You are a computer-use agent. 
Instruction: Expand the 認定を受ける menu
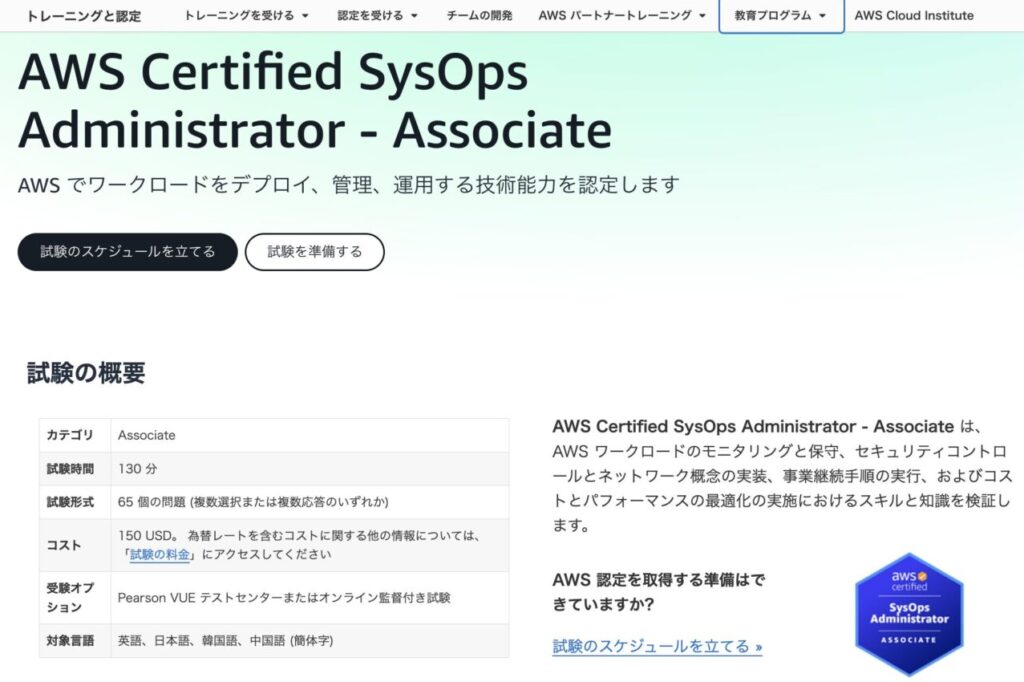[x=377, y=16]
